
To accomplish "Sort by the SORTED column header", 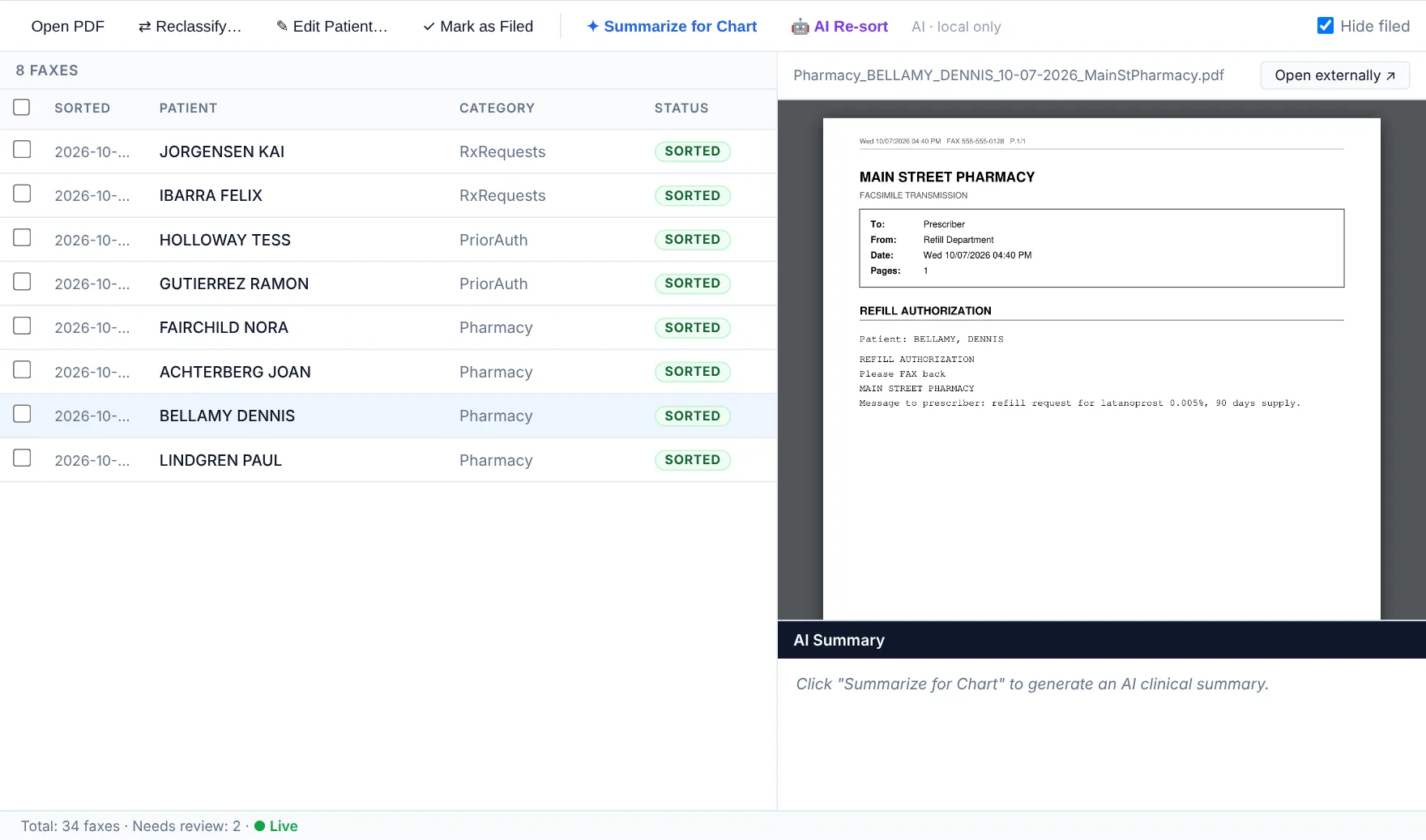I will tap(82, 108).
